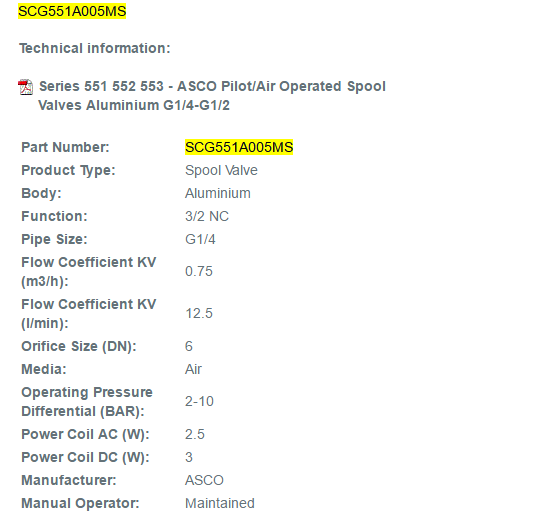Click the G1/4 pipe size value
543x524 pixels.
(200, 239)
